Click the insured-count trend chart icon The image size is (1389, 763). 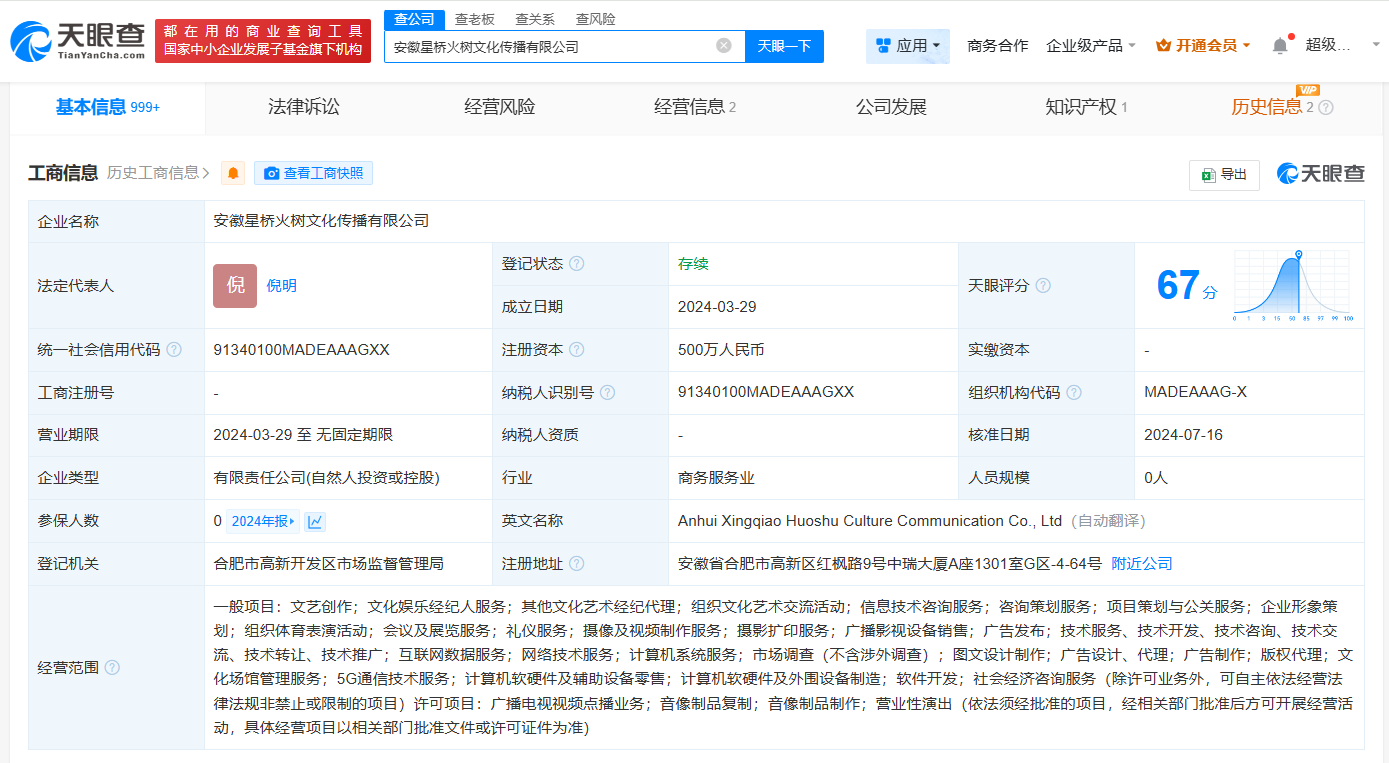pos(315,521)
